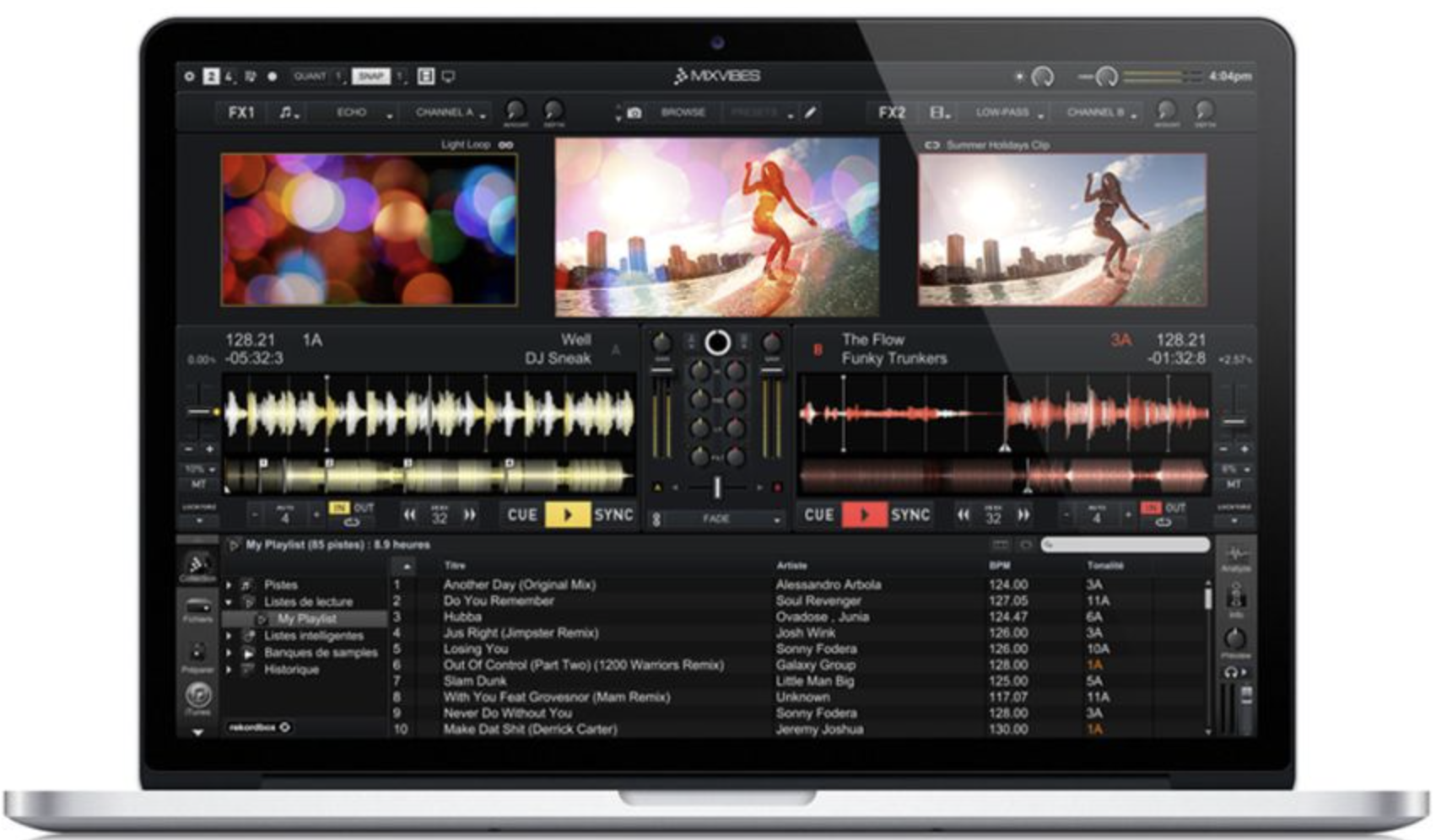
Task: Click the Analyze waveform icon at right
Action: [x=1236, y=557]
